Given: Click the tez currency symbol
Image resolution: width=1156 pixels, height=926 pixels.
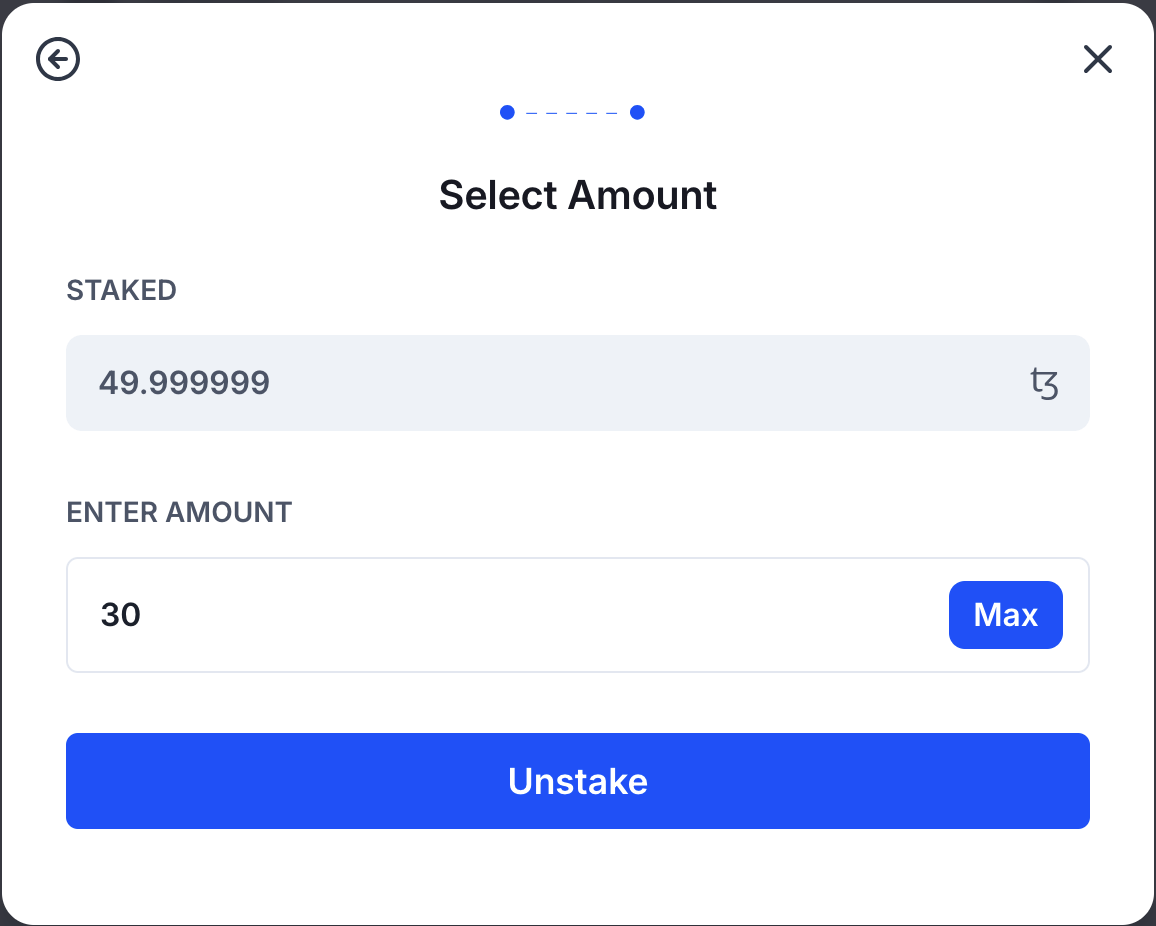Looking at the screenshot, I should (x=1044, y=384).
